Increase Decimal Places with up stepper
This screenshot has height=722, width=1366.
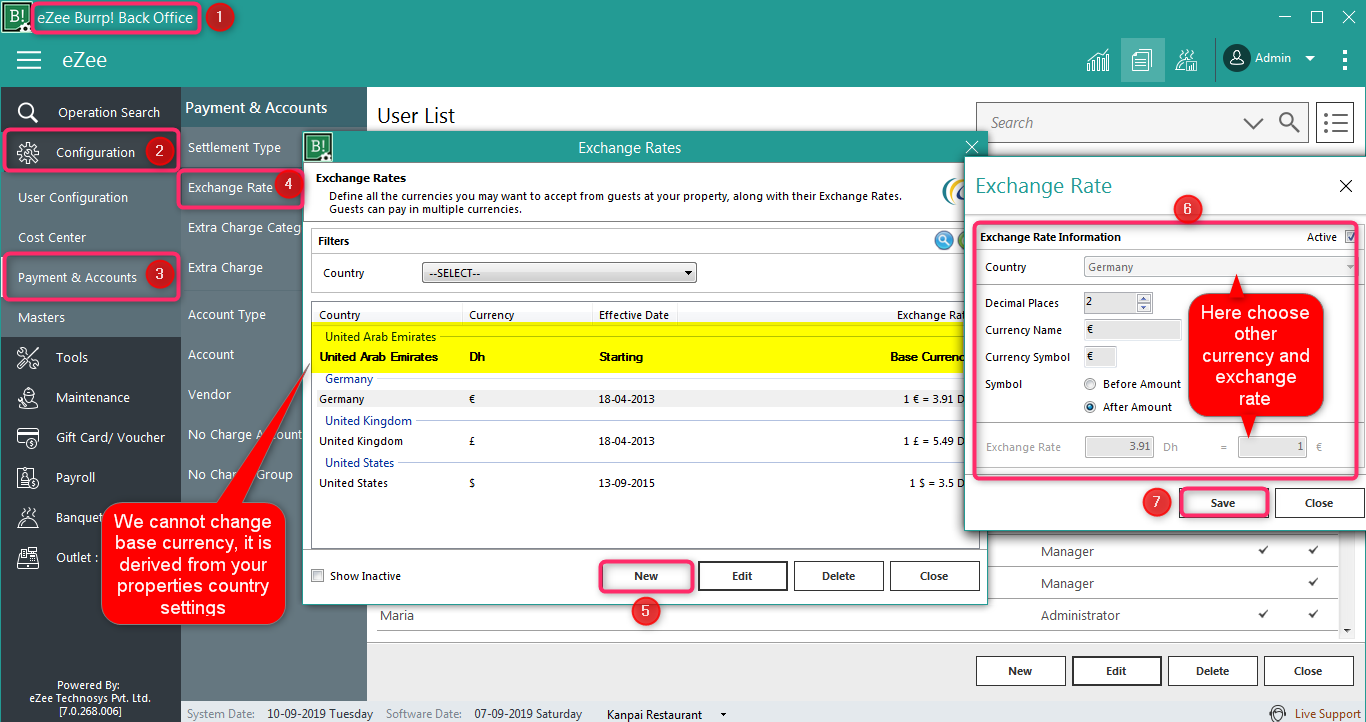point(1144,298)
